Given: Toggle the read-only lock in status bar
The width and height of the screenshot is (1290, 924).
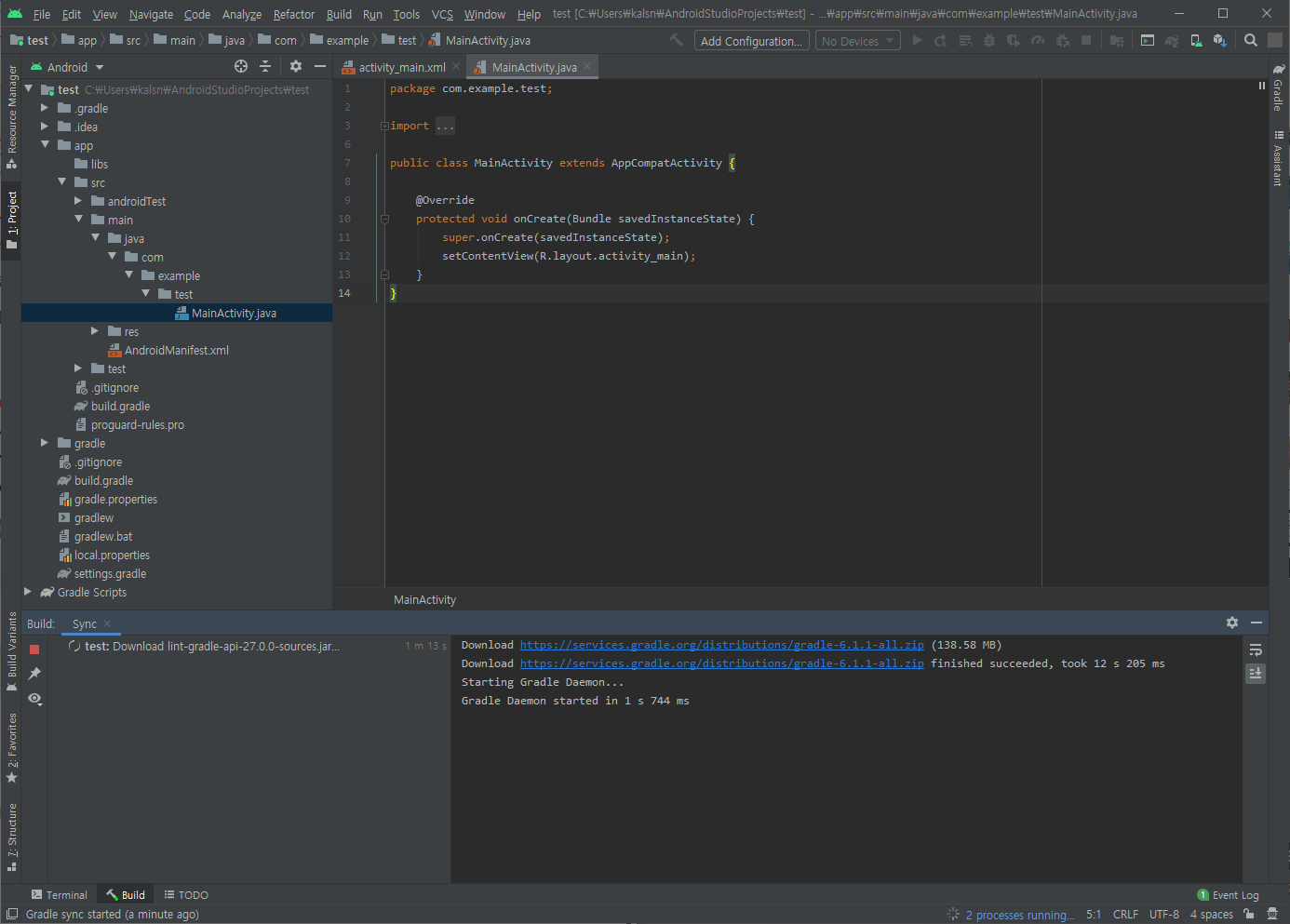Looking at the screenshot, I should (1248, 914).
